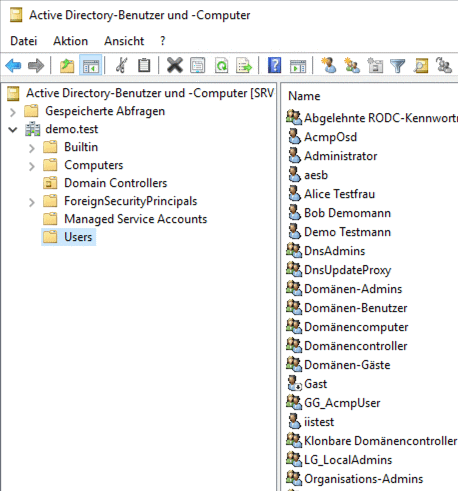The width and height of the screenshot is (458, 491).
Task: Create a new group with toolbar icon
Action: click(352, 65)
